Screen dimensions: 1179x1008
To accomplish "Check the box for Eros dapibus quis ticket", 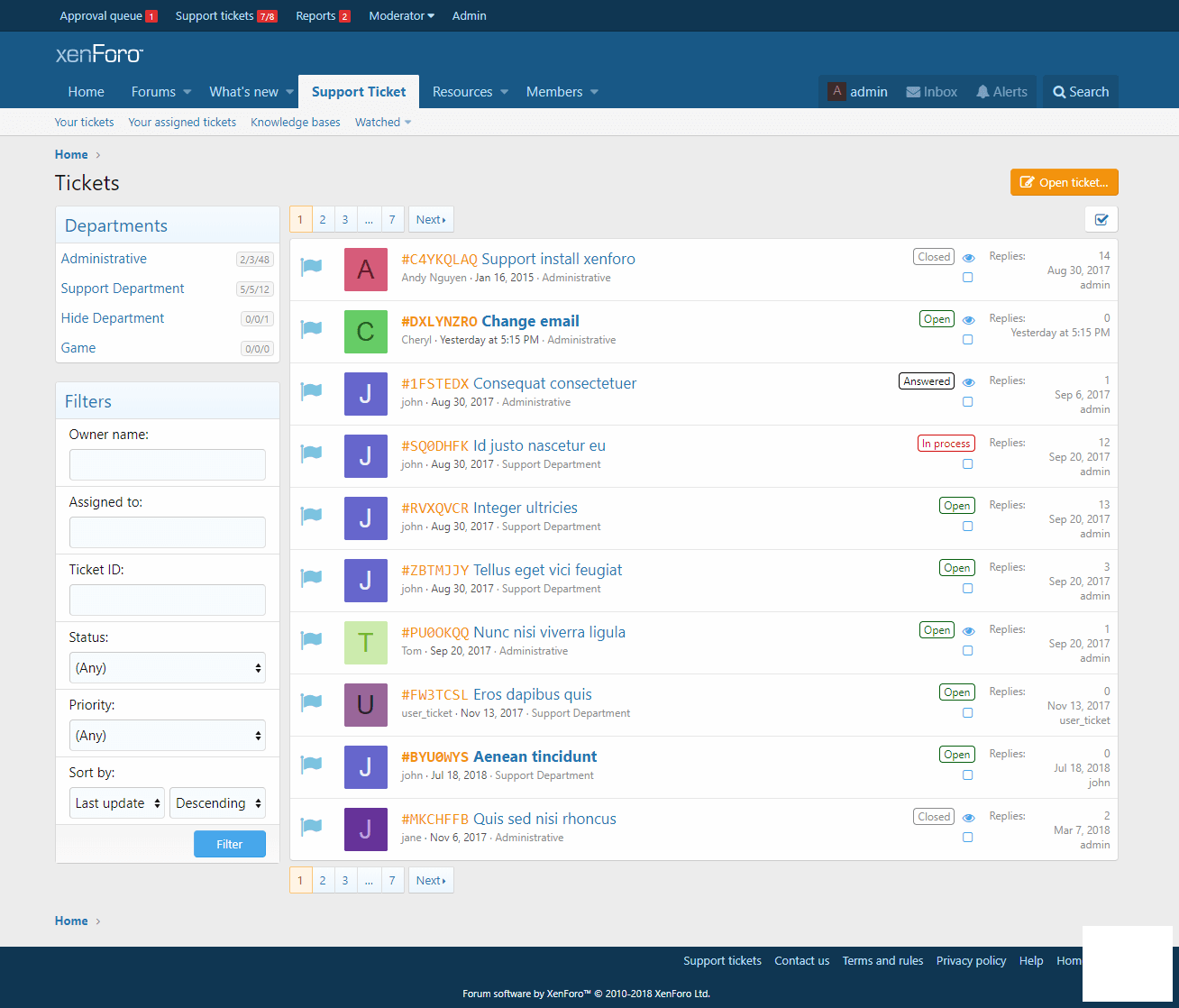I will click(x=968, y=713).
